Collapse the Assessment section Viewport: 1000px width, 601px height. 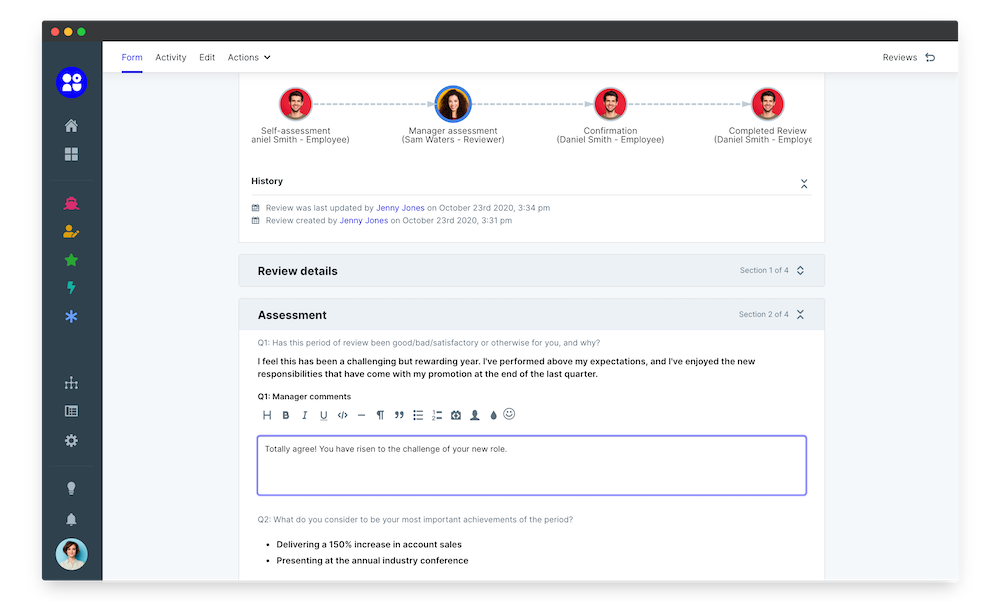click(800, 315)
